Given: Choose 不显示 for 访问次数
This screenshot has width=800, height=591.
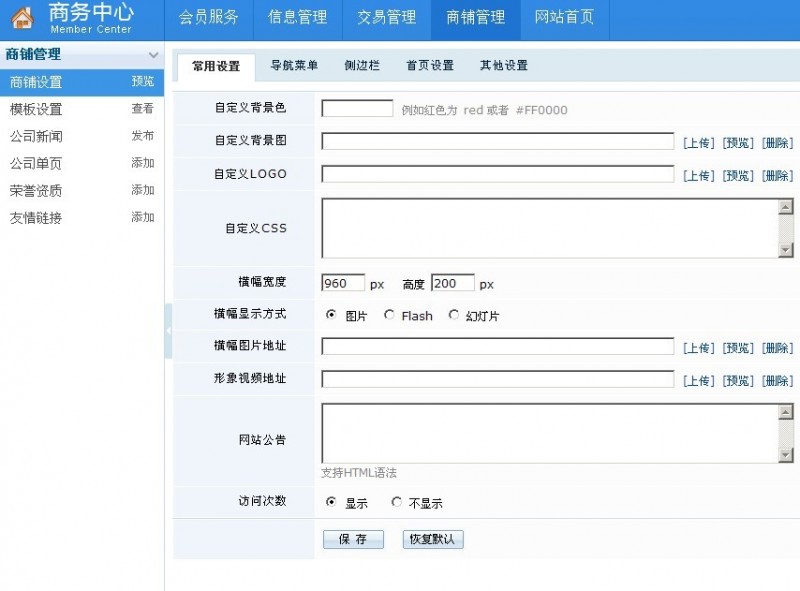Looking at the screenshot, I should tap(397, 502).
